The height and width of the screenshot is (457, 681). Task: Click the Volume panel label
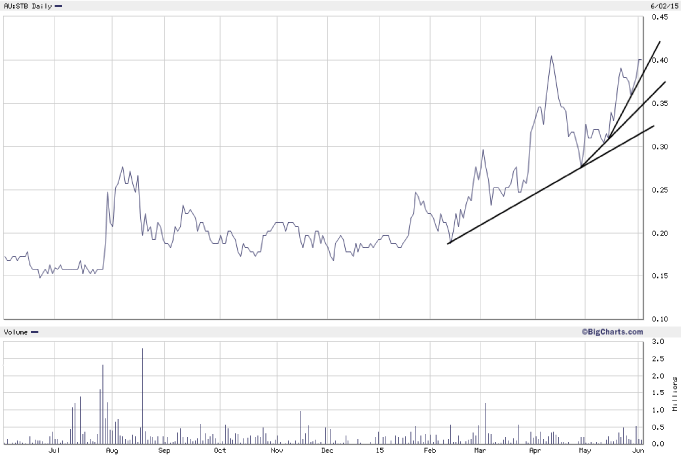point(15,332)
